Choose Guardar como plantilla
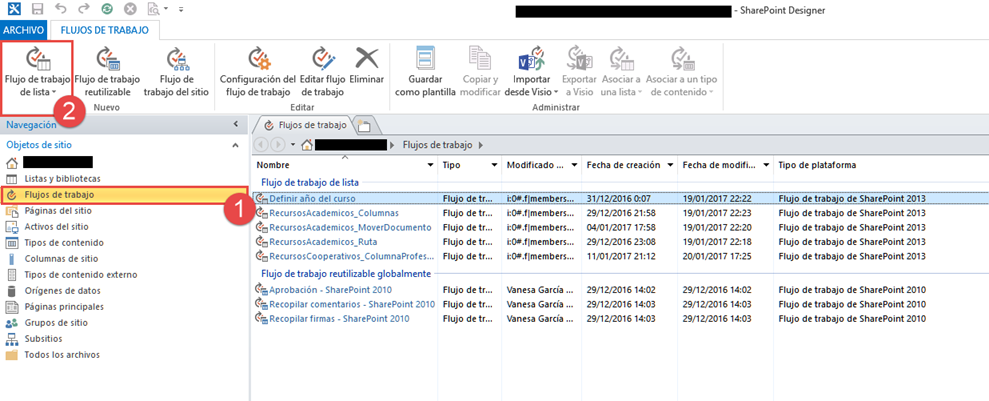The height and width of the screenshot is (401, 989). tap(425, 71)
